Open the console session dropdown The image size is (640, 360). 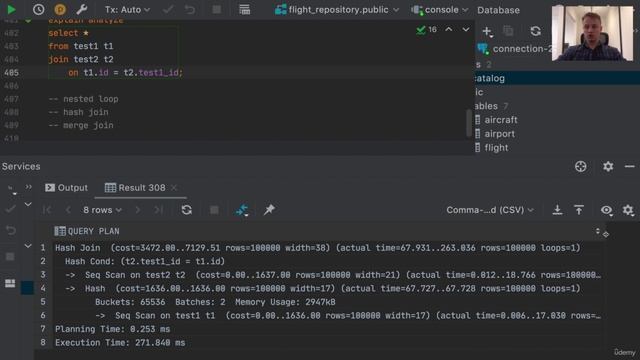(x=440, y=9)
